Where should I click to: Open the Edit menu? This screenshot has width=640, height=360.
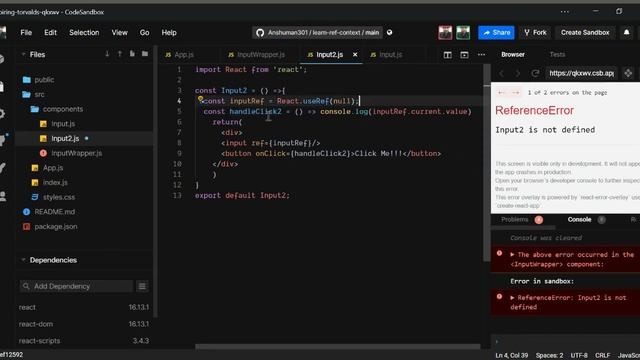click(51, 33)
